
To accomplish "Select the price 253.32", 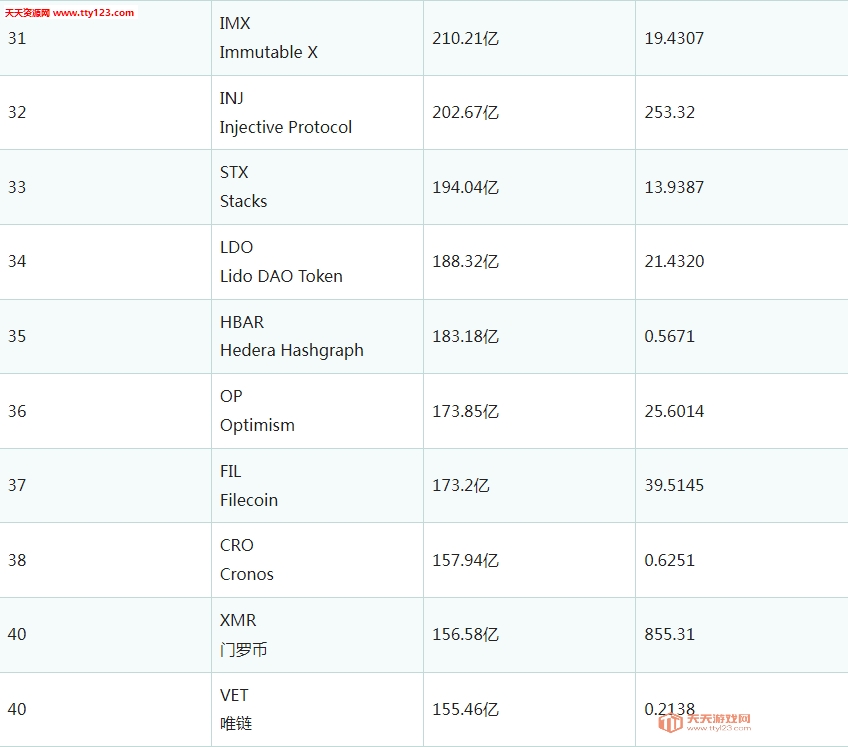I will click(670, 113).
